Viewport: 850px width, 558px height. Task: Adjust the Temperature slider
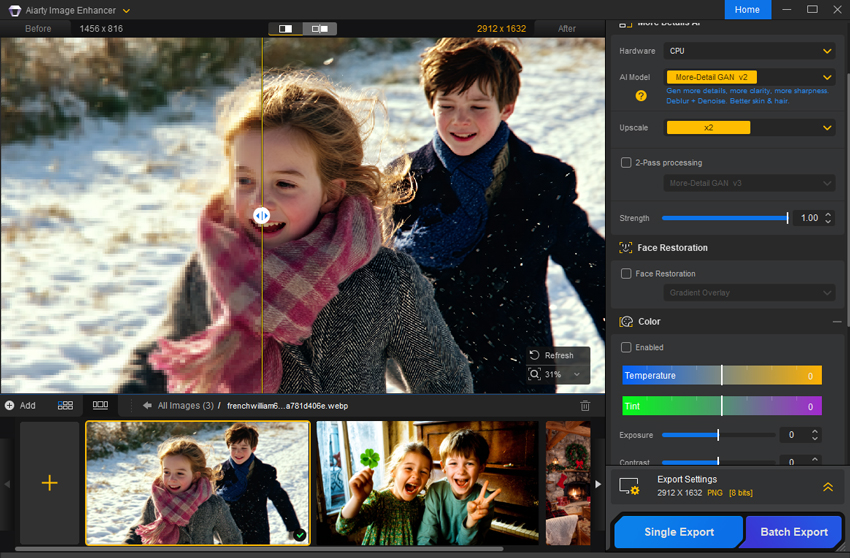[722, 375]
